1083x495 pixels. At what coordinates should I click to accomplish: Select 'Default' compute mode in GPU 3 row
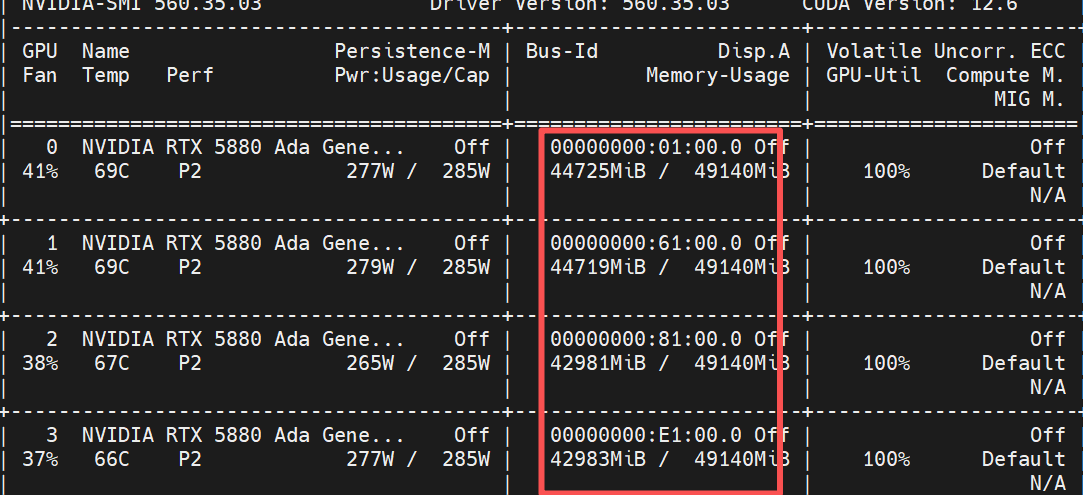point(1024,458)
